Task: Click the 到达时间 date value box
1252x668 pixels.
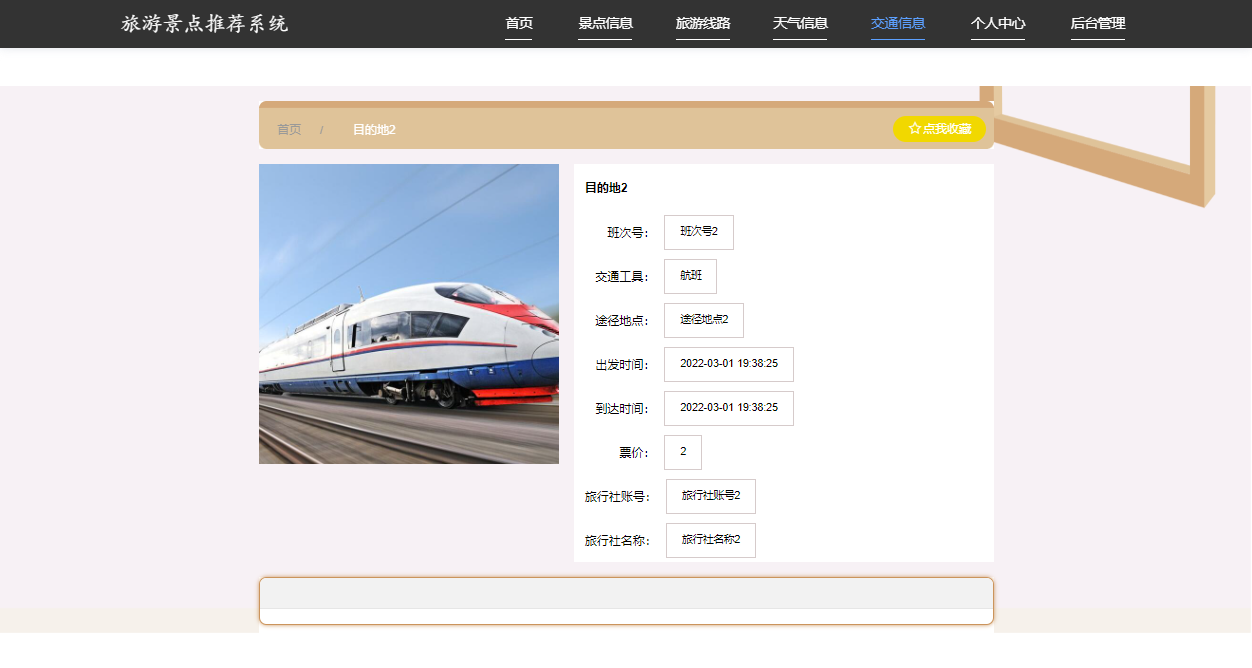Action: tap(729, 408)
